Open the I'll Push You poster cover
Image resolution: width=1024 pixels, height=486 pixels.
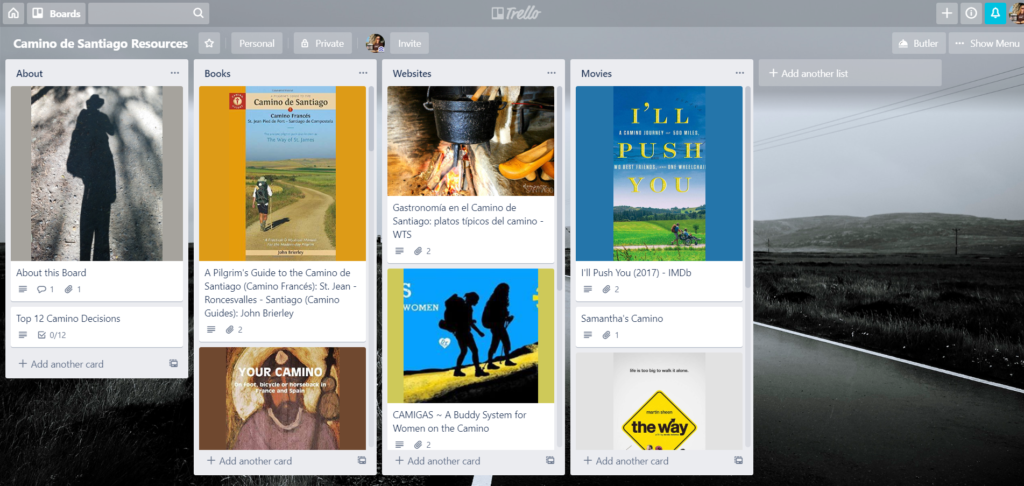tap(659, 174)
